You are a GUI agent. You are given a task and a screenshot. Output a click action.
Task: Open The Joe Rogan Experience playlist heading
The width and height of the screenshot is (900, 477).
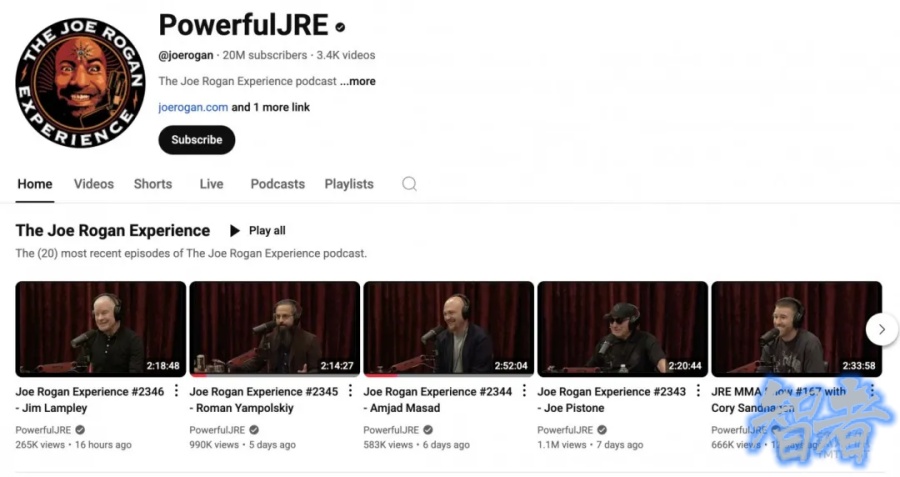coord(112,231)
